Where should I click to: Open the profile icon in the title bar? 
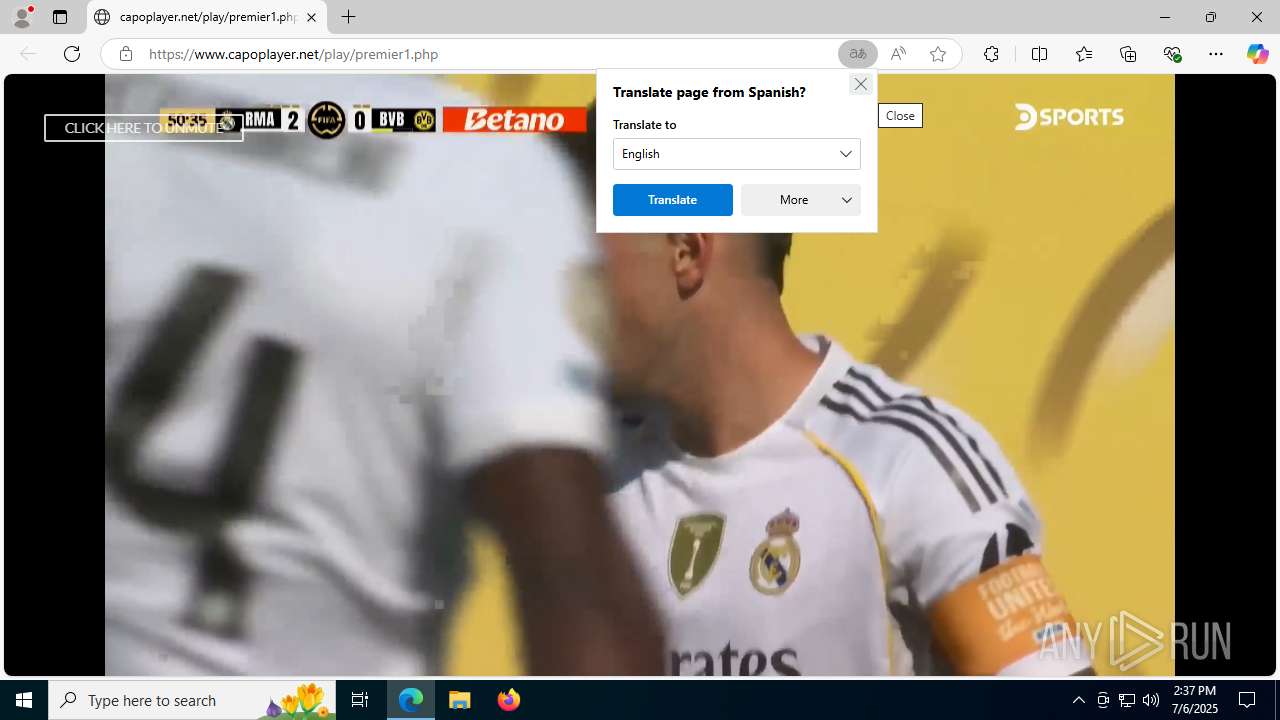[x=22, y=17]
